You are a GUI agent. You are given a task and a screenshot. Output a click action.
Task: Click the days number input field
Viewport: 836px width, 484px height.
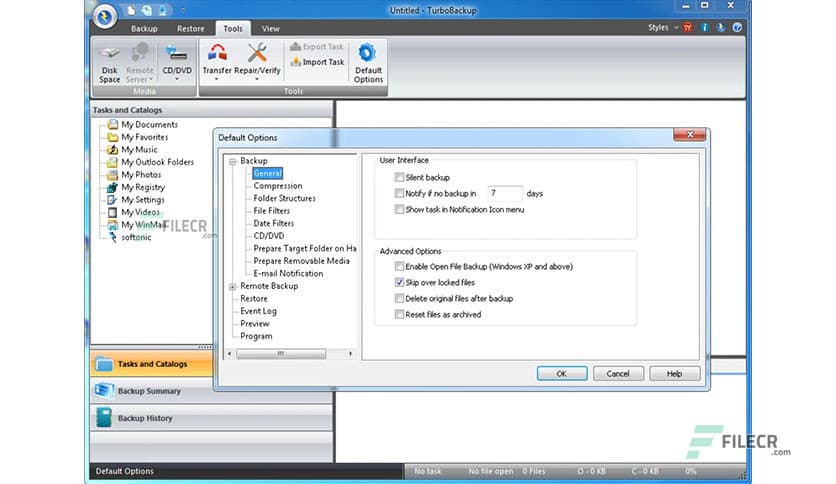coord(504,193)
